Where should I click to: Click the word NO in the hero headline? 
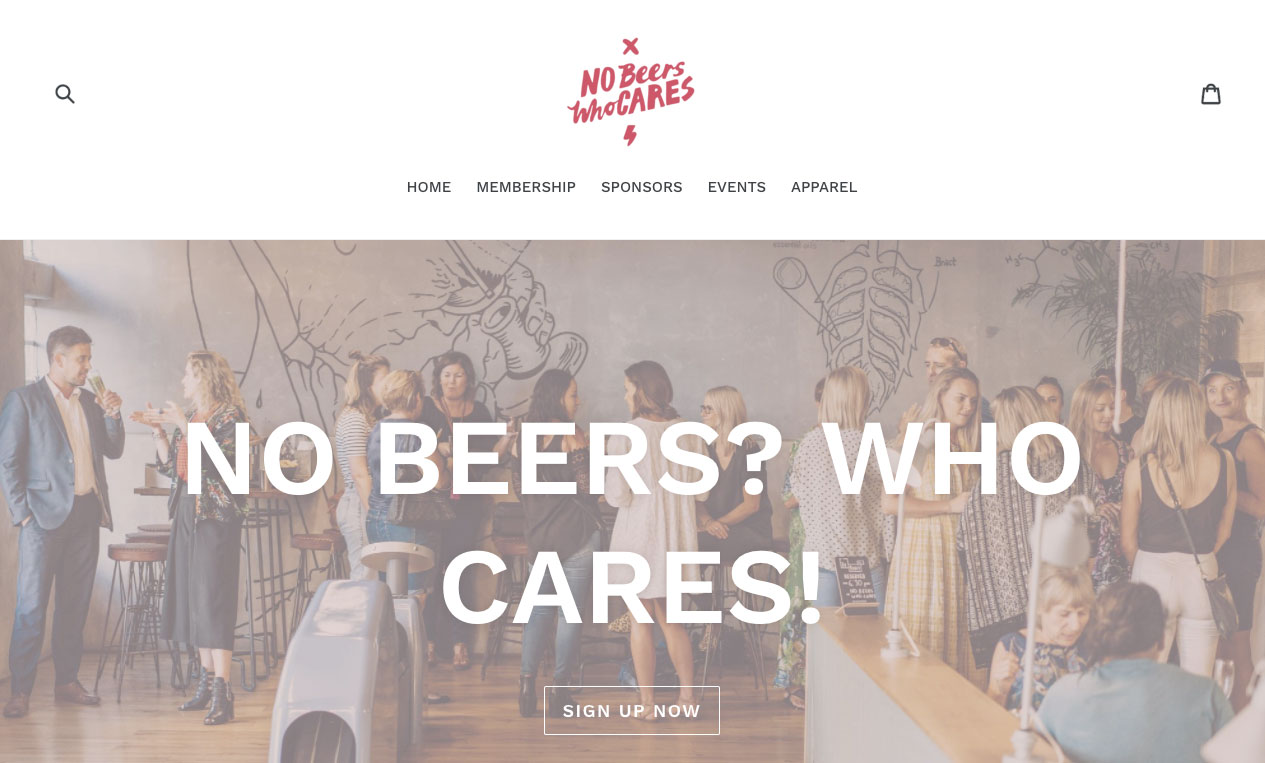(x=259, y=458)
